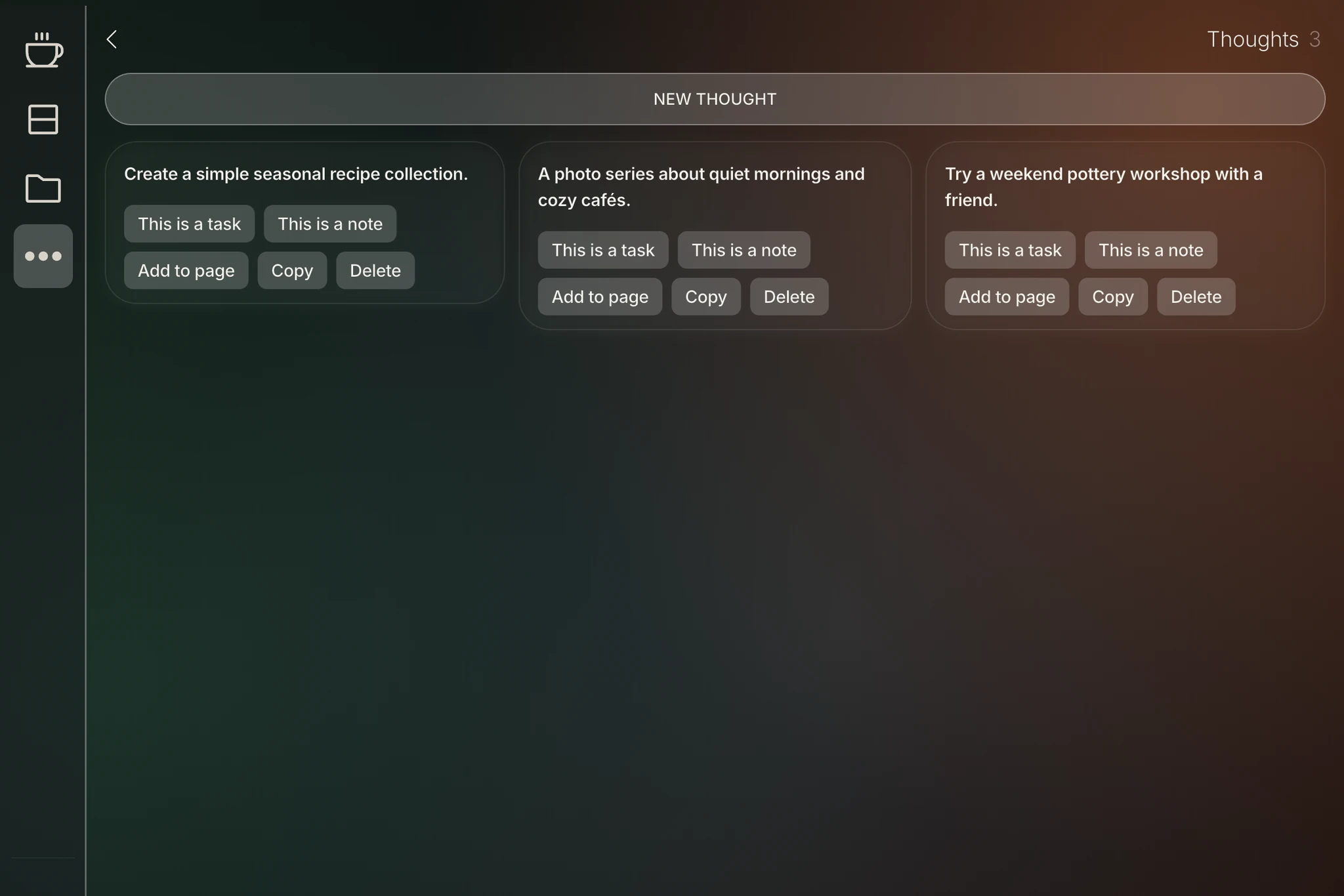Delete the pottery workshop thought

click(x=1196, y=296)
